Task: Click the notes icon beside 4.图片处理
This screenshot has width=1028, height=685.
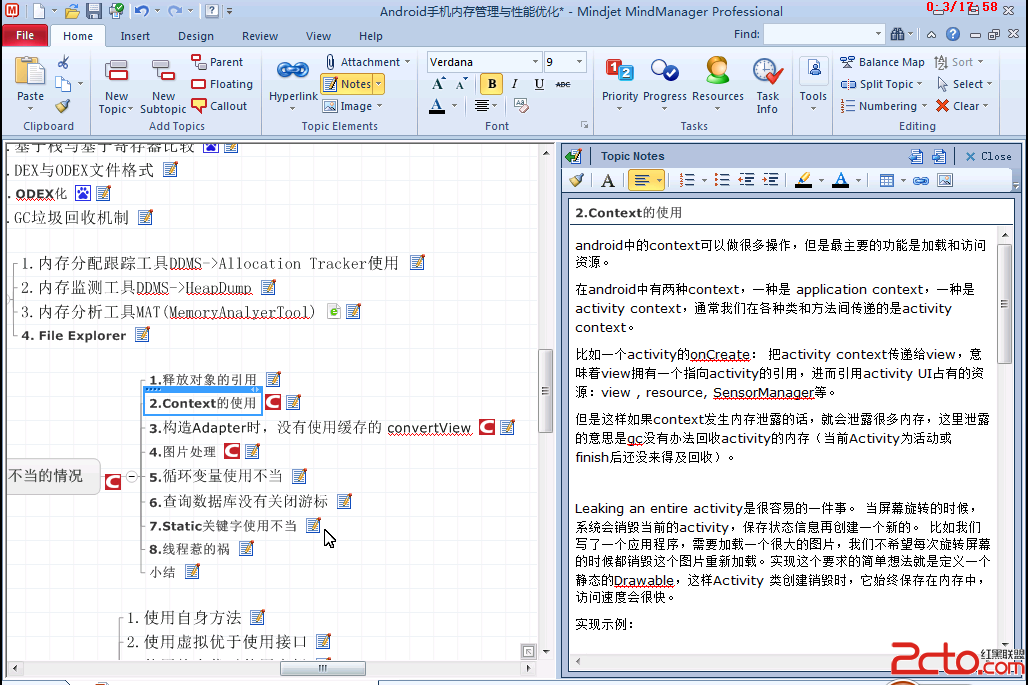Action: (x=252, y=451)
